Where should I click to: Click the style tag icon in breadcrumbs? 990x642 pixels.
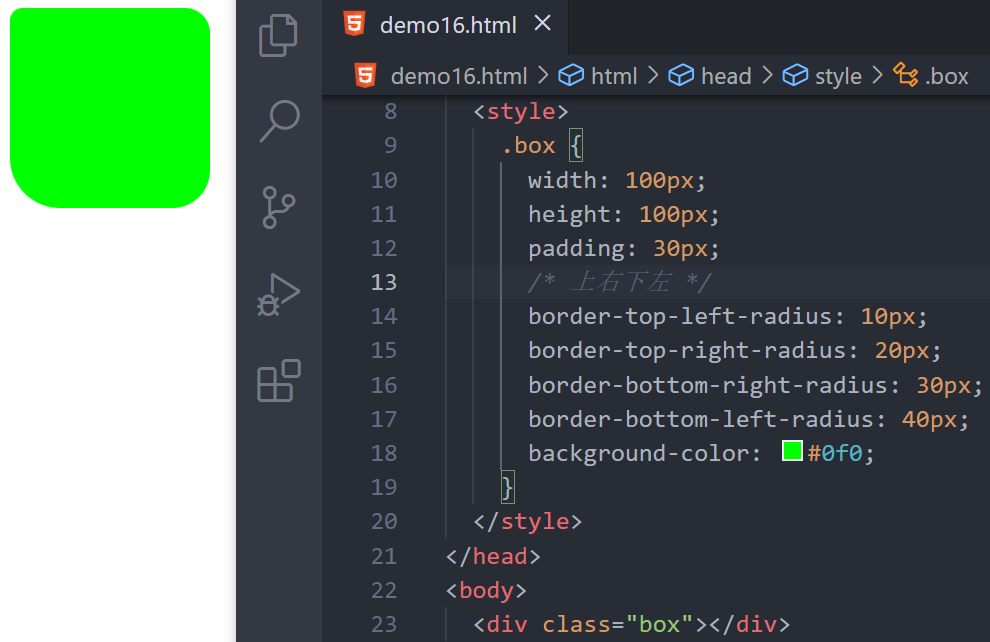coord(795,75)
